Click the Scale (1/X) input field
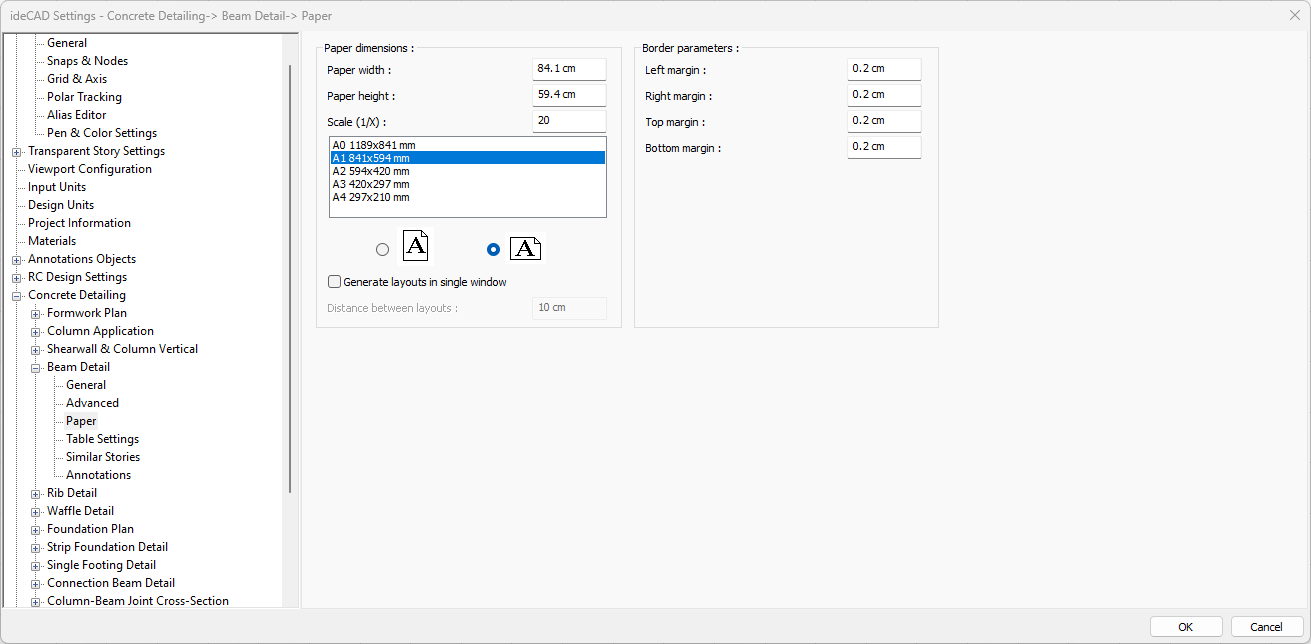Screen dimensions: 1311x644 coord(568,121)
